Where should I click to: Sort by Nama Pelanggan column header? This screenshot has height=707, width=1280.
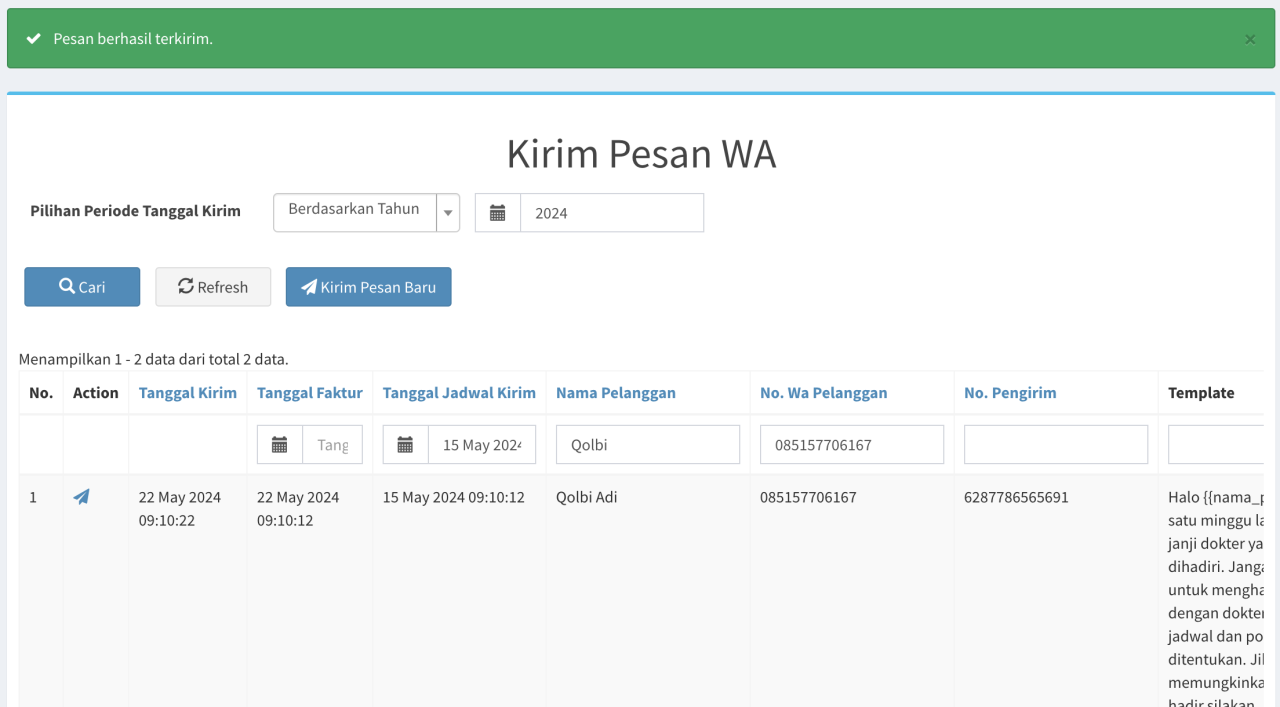[x=616, y=393]
